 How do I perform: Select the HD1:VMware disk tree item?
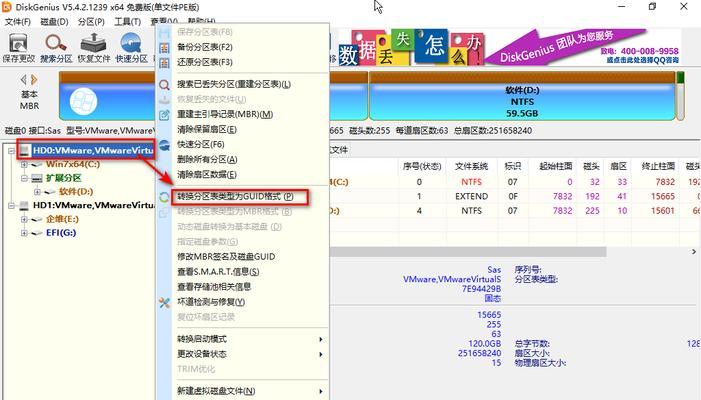pos(93,206)
